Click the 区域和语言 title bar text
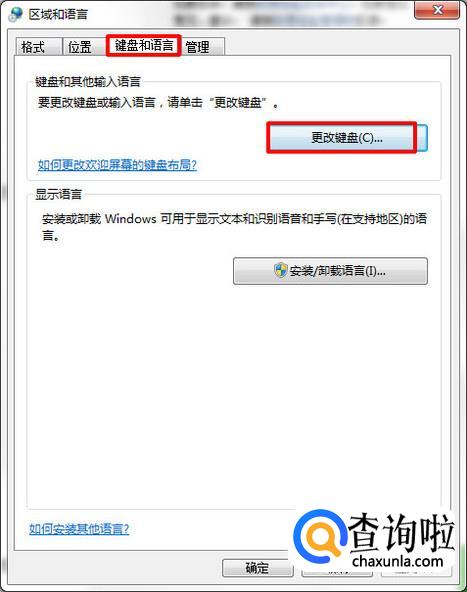This screenshot has width=467, height=592. click(58, 15)
